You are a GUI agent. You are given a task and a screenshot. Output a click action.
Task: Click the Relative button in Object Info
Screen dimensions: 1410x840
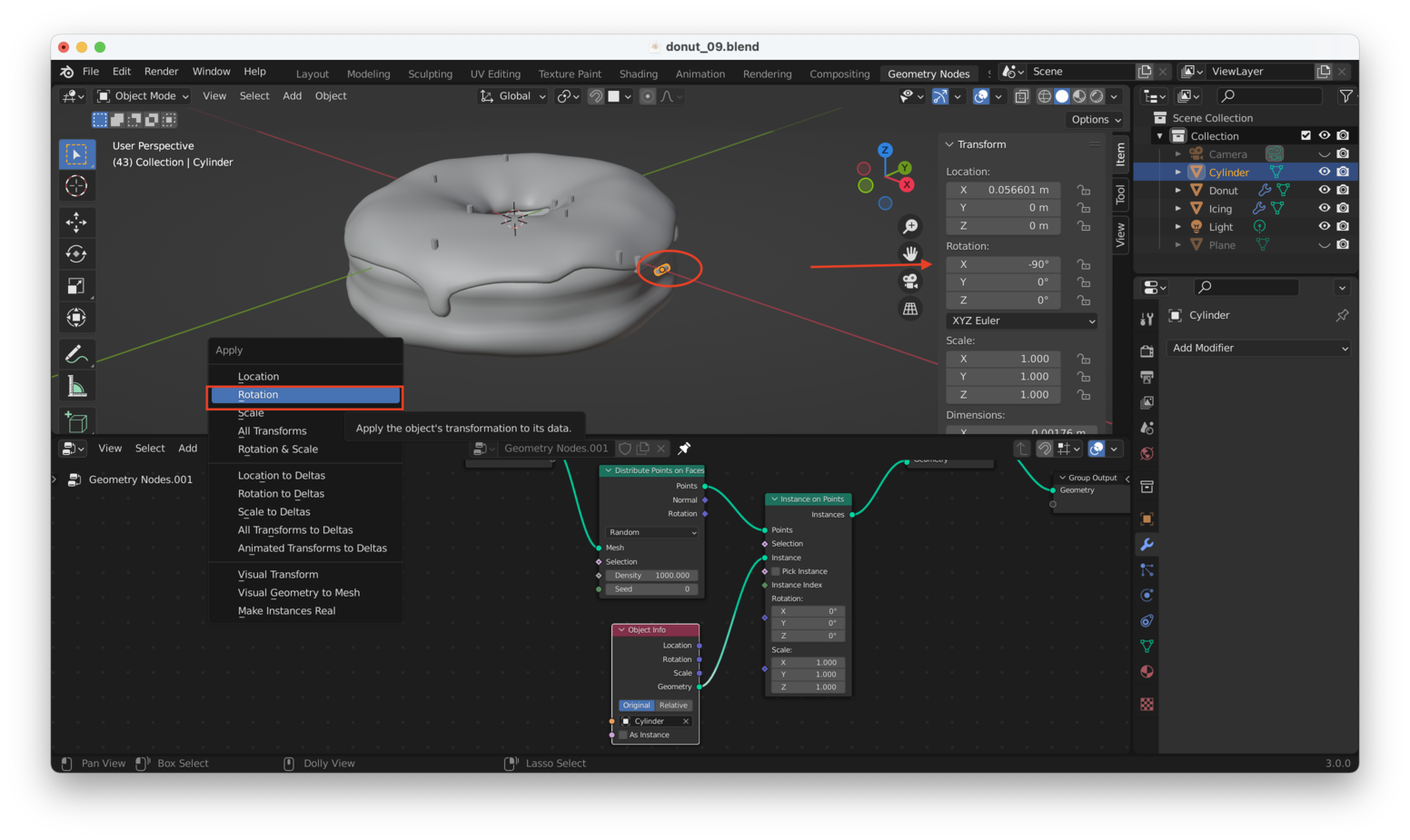673,706
